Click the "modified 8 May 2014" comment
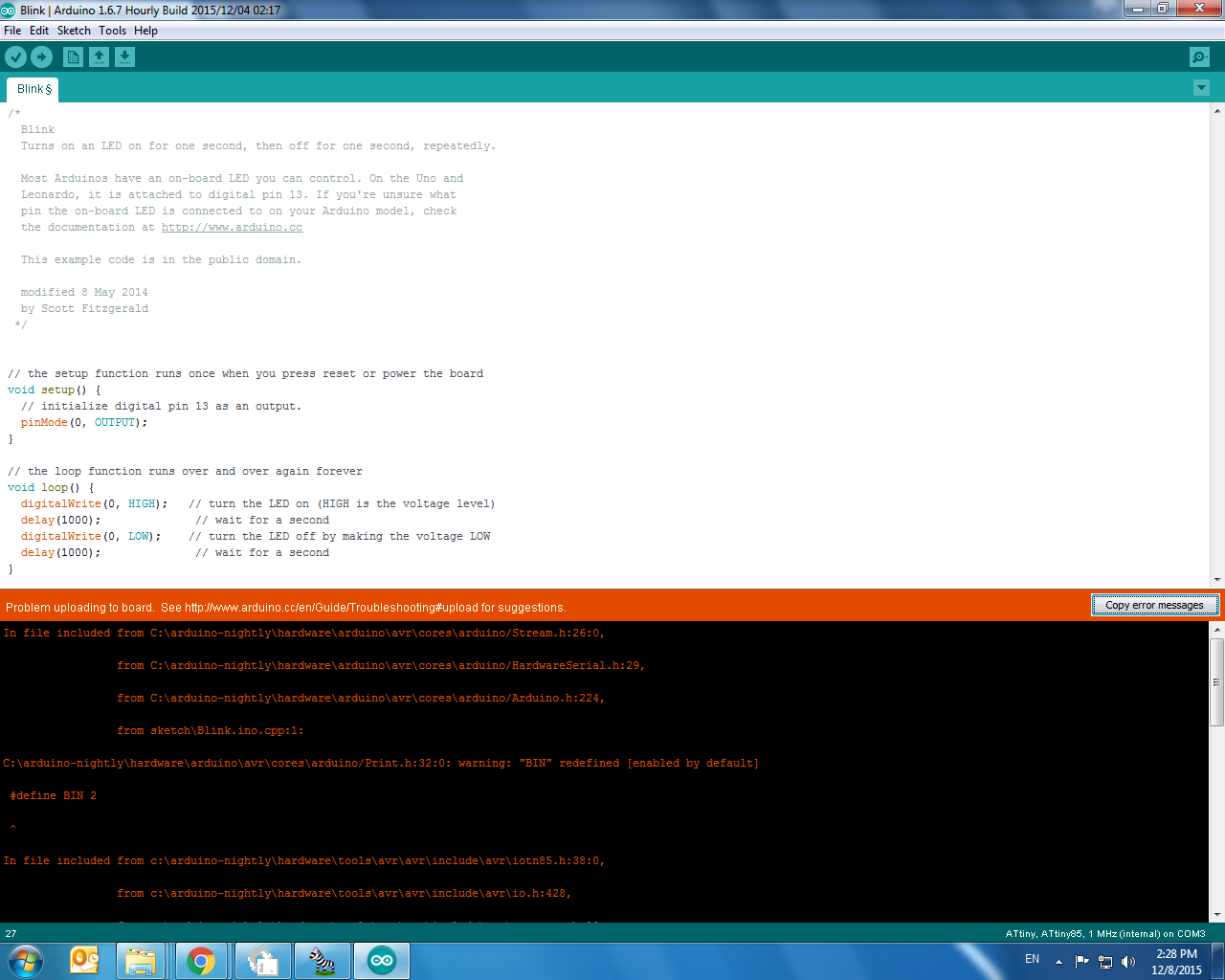Image resolution: width=1225 pixels, height=980 pixels. [x=84, y=293]
